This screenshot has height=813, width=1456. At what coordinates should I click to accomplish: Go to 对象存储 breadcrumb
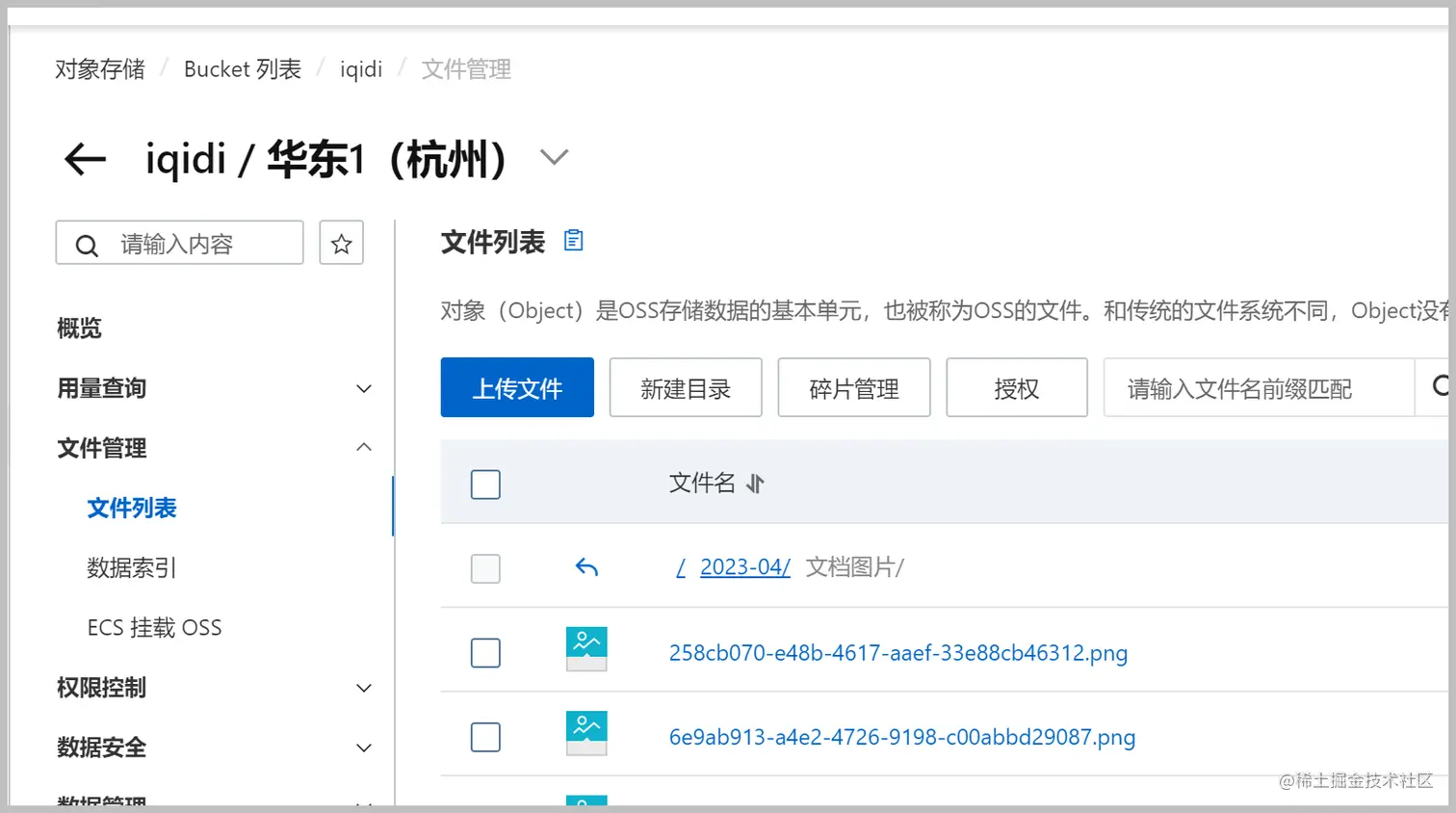(x=100, y=69)
